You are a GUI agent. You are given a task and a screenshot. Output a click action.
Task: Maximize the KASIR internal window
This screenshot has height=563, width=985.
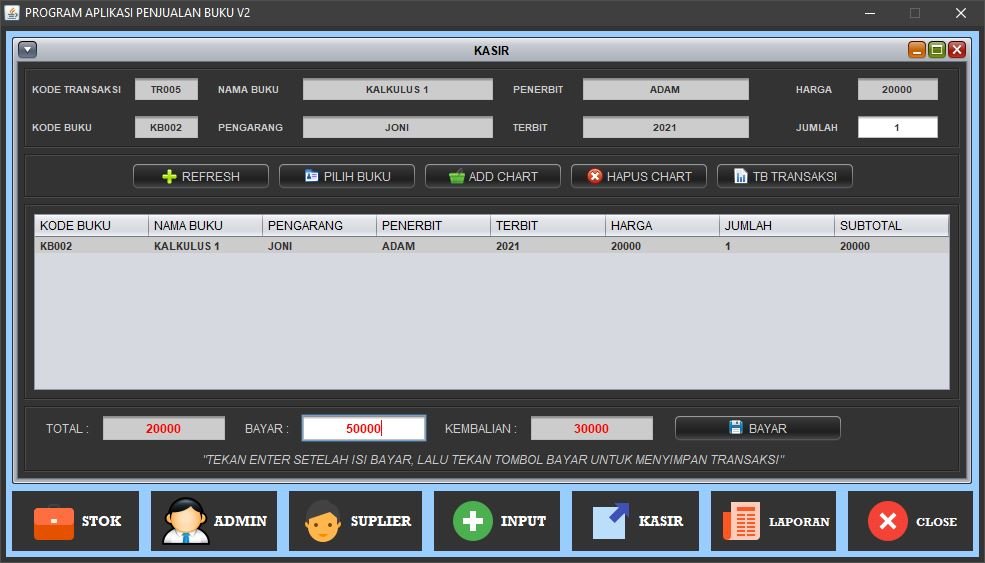click(x=937, y=50)
